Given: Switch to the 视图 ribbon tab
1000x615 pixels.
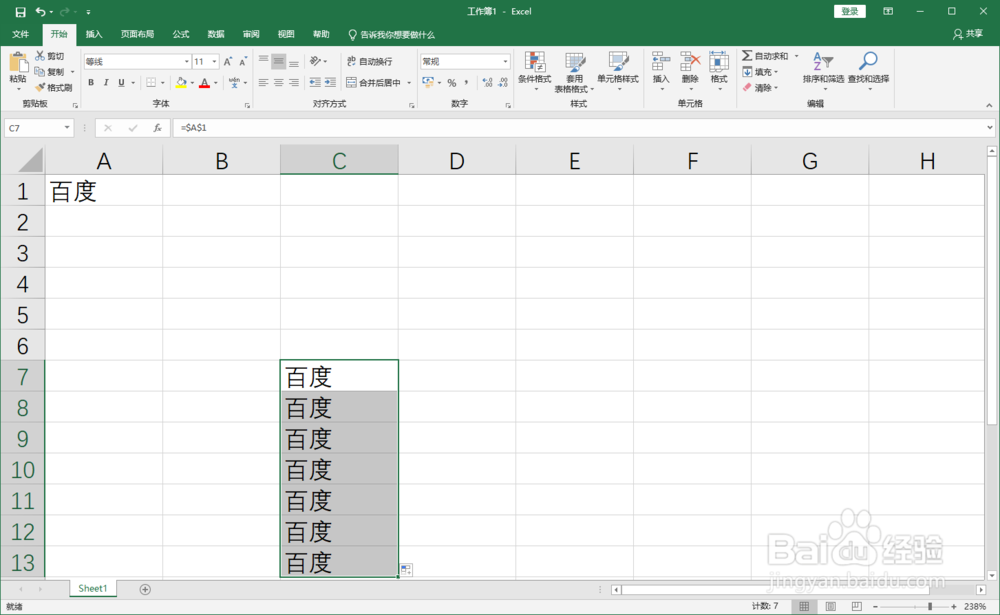Looking at the screenshot, I should [285, 33].
